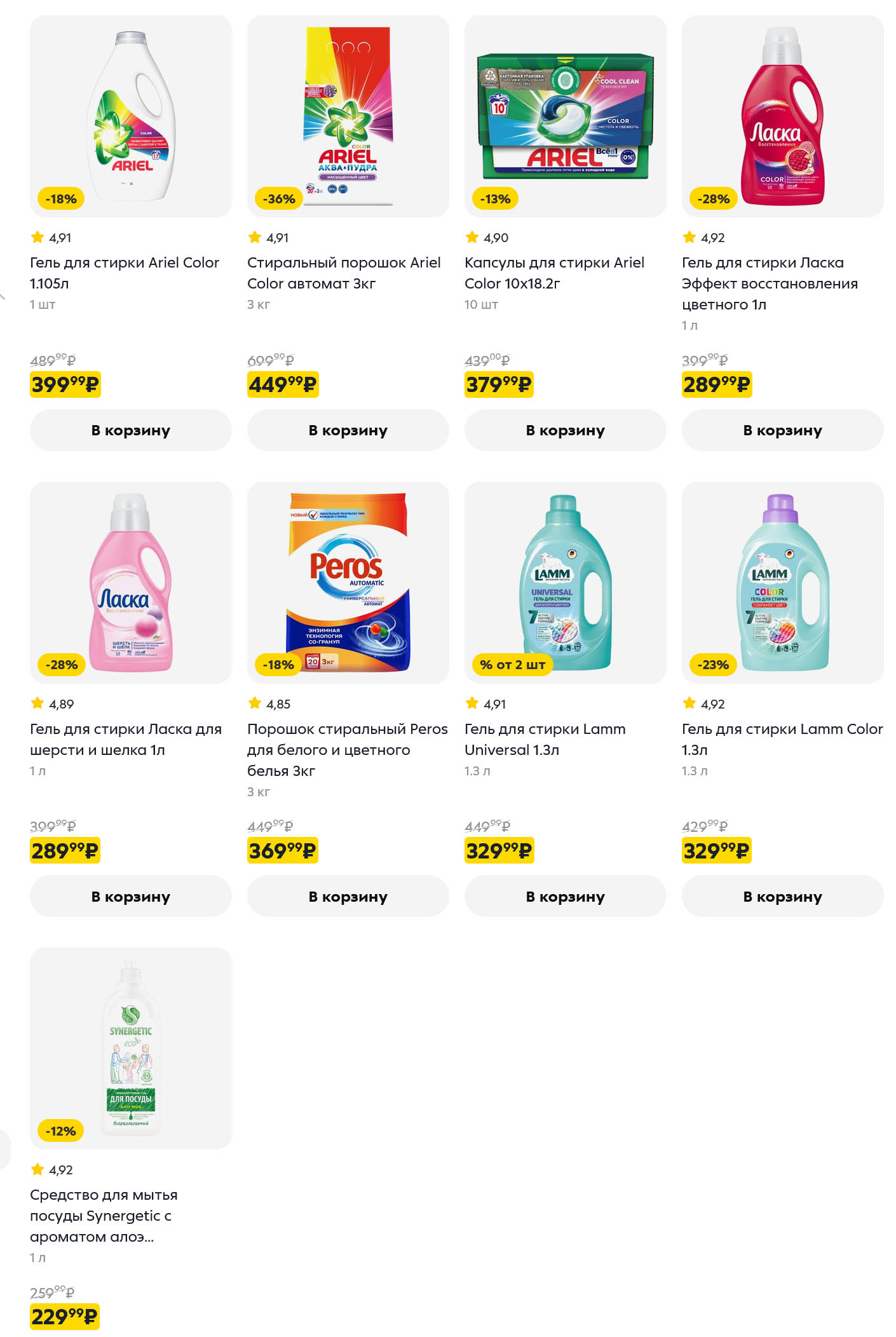Click star rating 4,85 on Peros
Image resolution: width=896 pixels, height=1337 pixels.
click(x=270, y=703)
